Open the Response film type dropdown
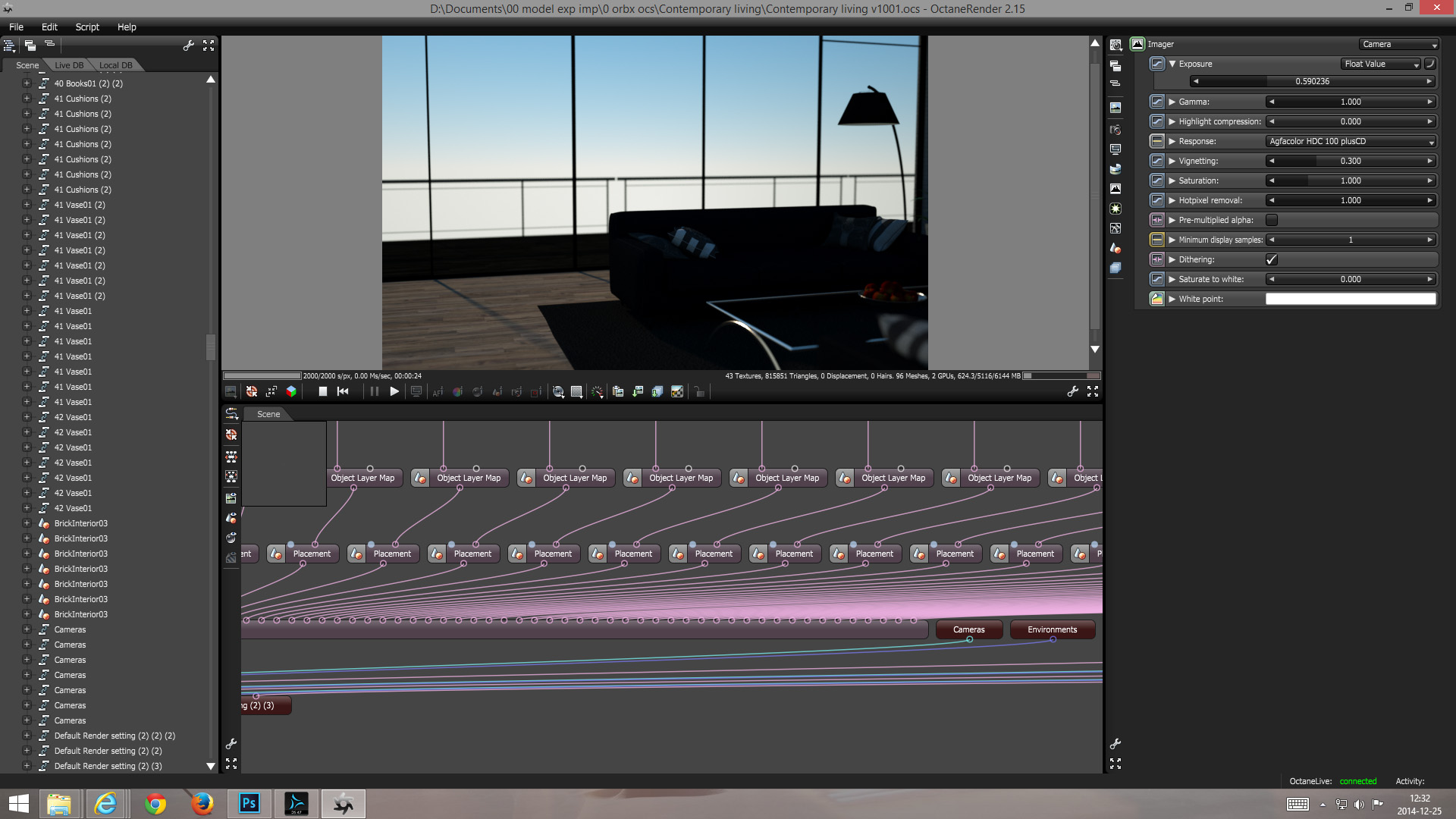The image size is (1456, 819). (1351, 141)
